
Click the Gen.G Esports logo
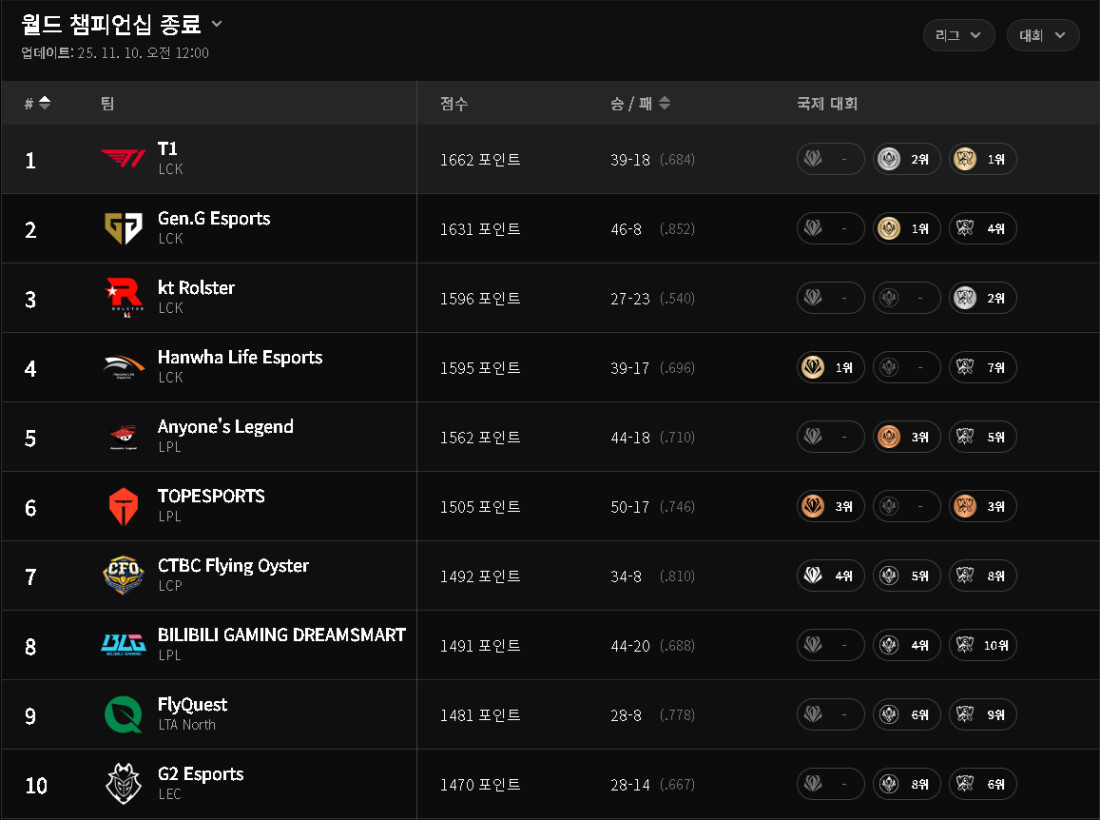(x=123, y=229)
